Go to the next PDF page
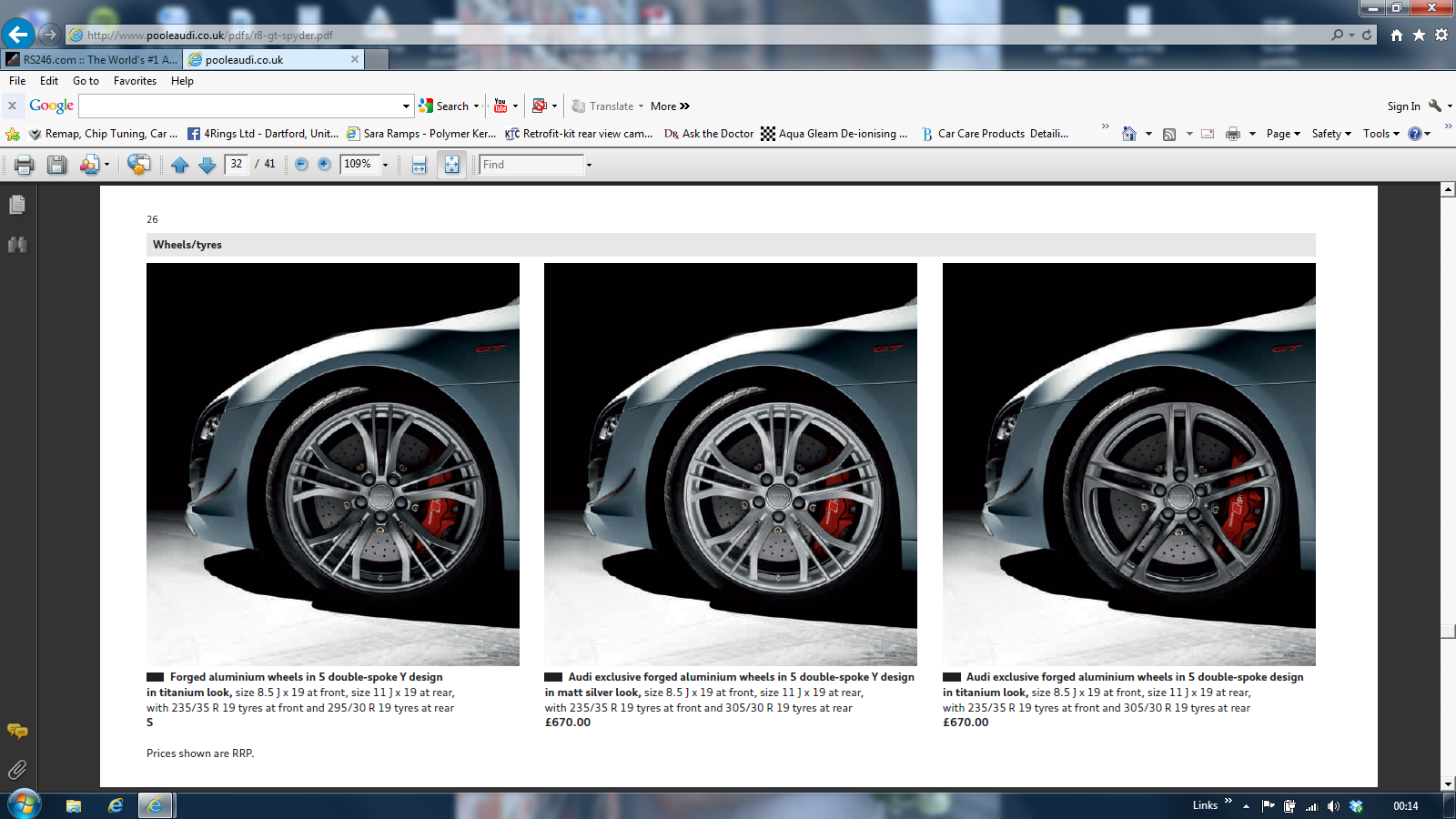 [x=207, y=165]
